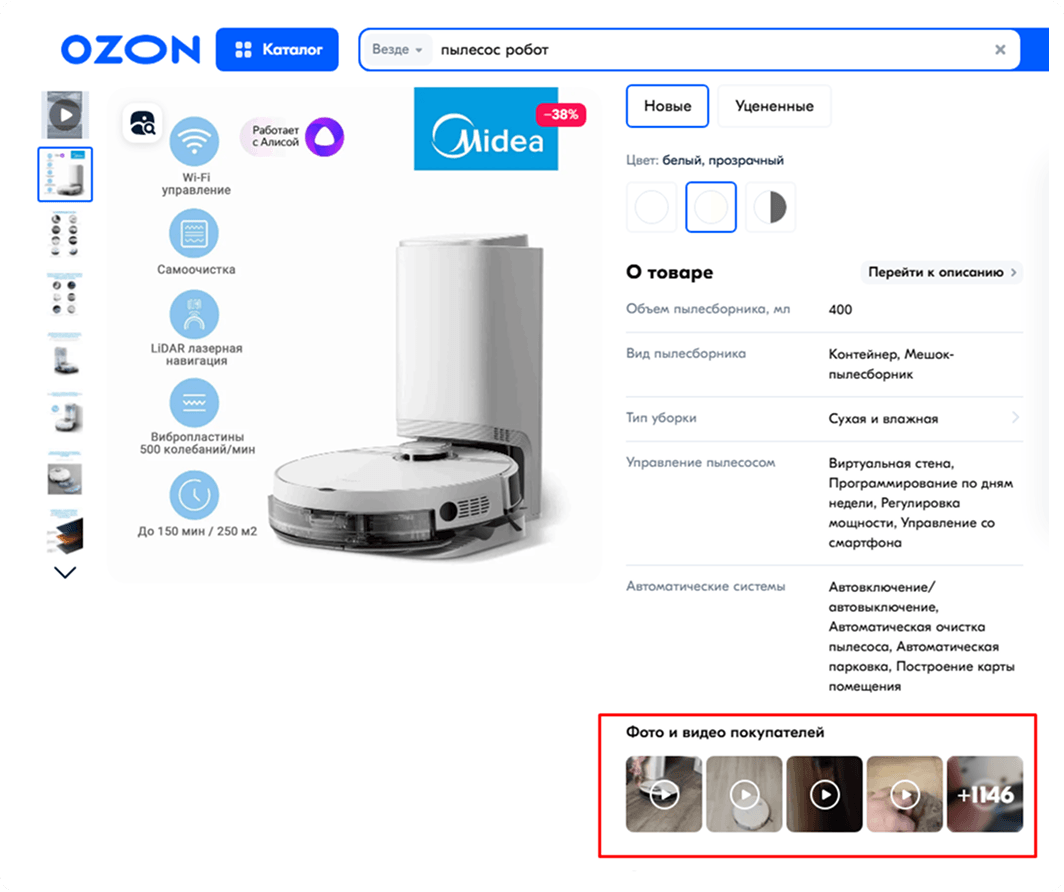Expand the Тип уборки row chevron
Screen dimensions: 1064x892
(x=1015, y=418)
